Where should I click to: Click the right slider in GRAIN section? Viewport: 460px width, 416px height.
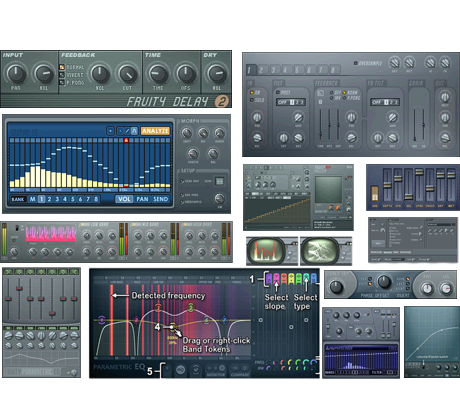423,125
